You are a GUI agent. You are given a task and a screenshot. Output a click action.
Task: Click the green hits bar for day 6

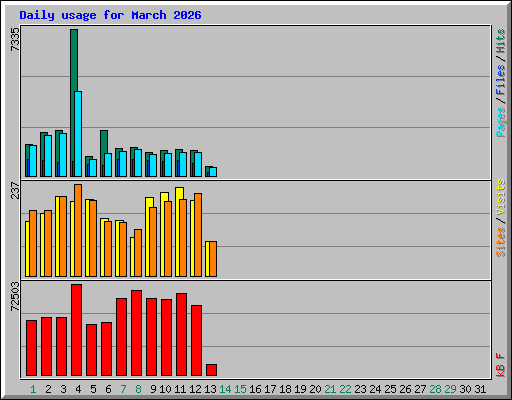(x=104, y=142)
